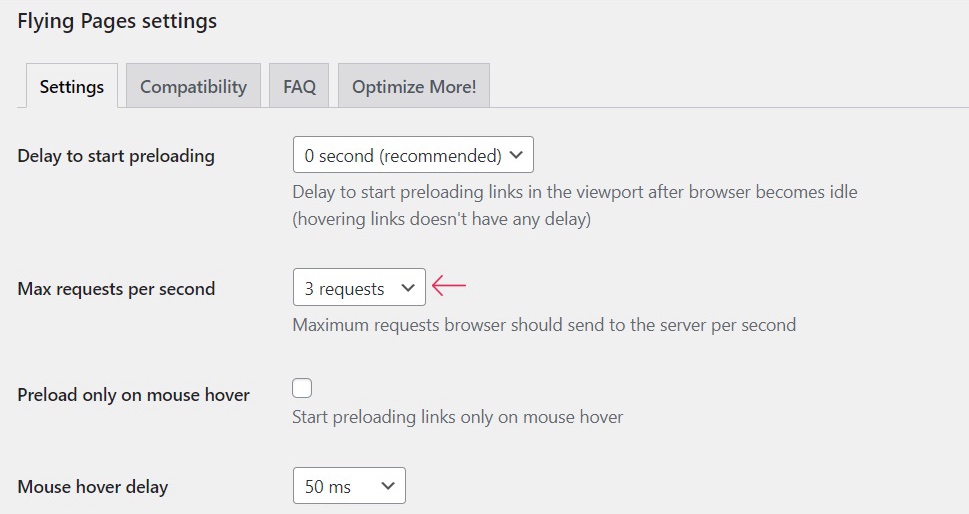Go to the Settings tab
Screen dimensions: 969x514
tap(72, 86)
